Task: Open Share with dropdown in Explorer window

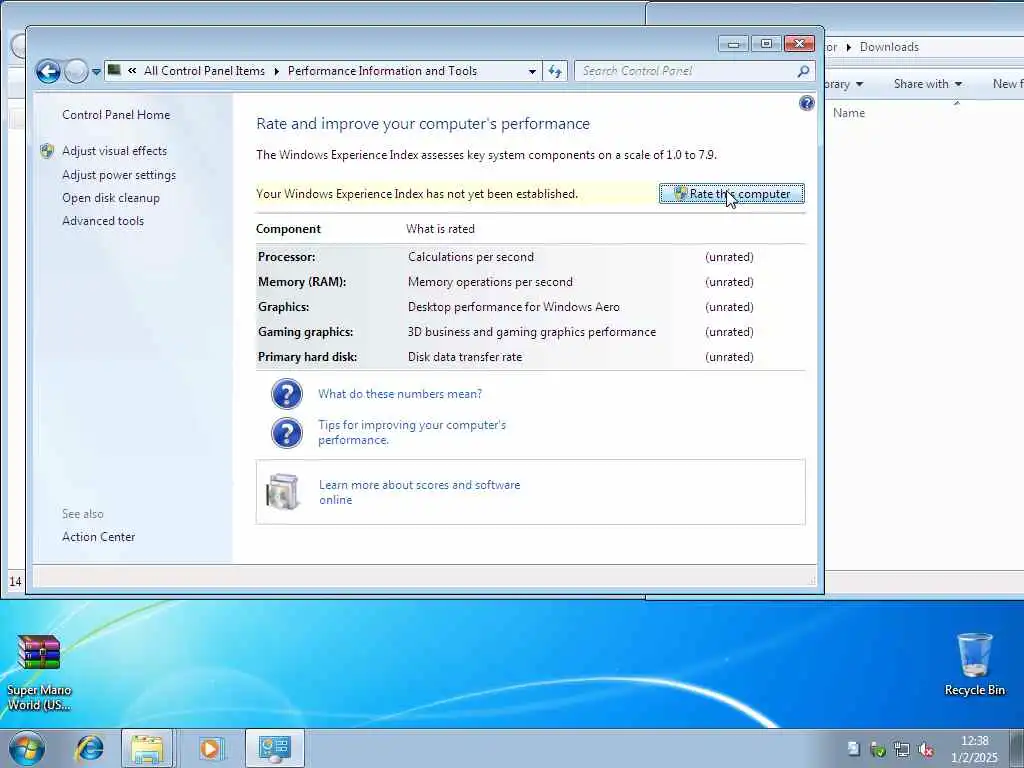Action: click(927, 84)
